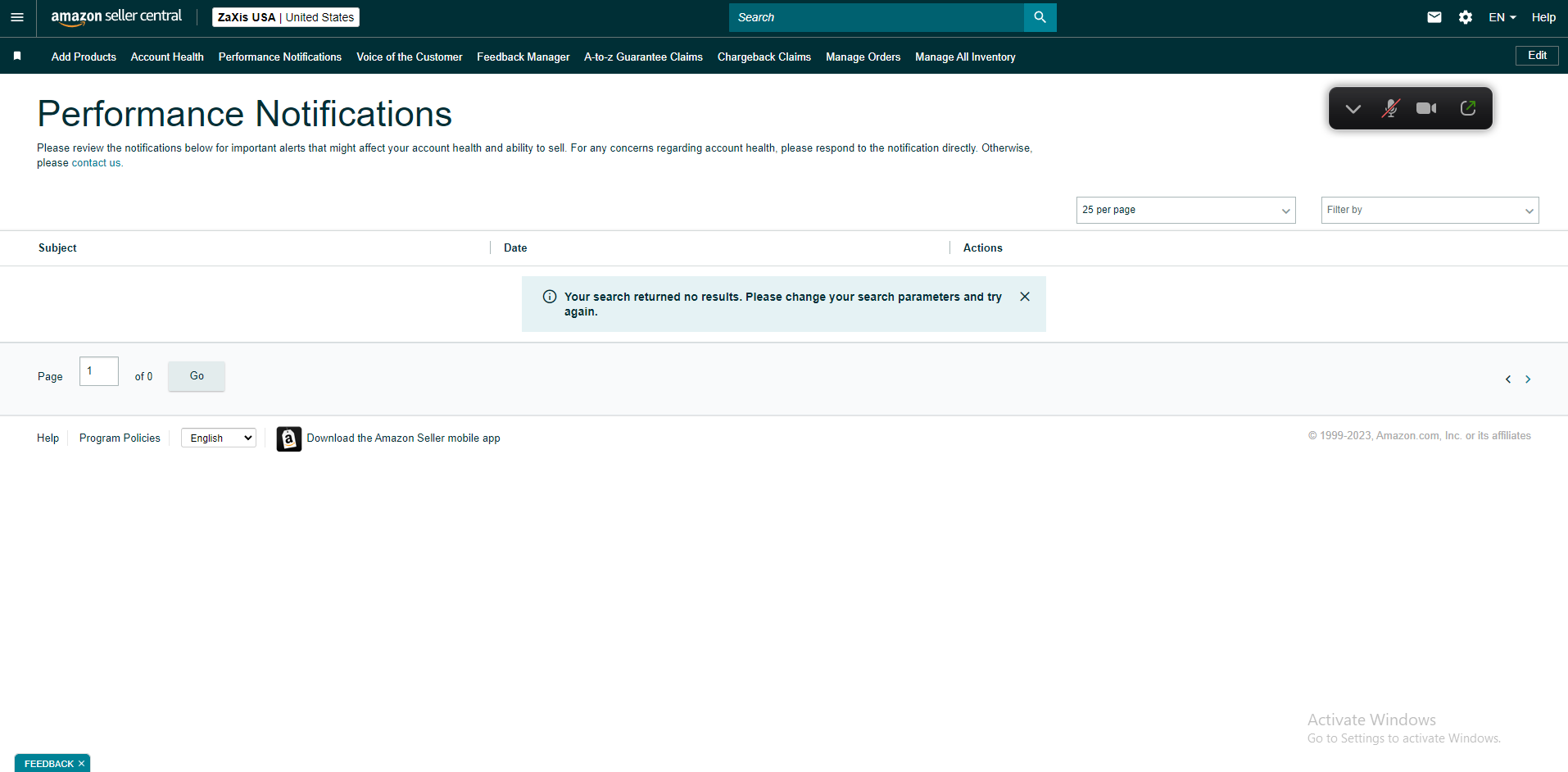Click the Performance Notifications page heading
The height and width of the screenshot is (772, 1568).
pos(244,114)
